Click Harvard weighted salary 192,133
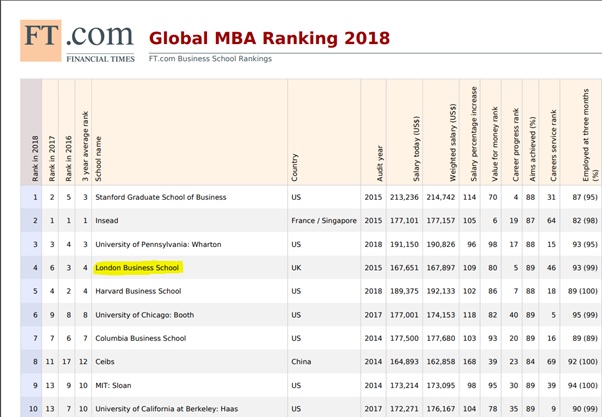Viewport: 602px width, 417px height. [441, 291]
